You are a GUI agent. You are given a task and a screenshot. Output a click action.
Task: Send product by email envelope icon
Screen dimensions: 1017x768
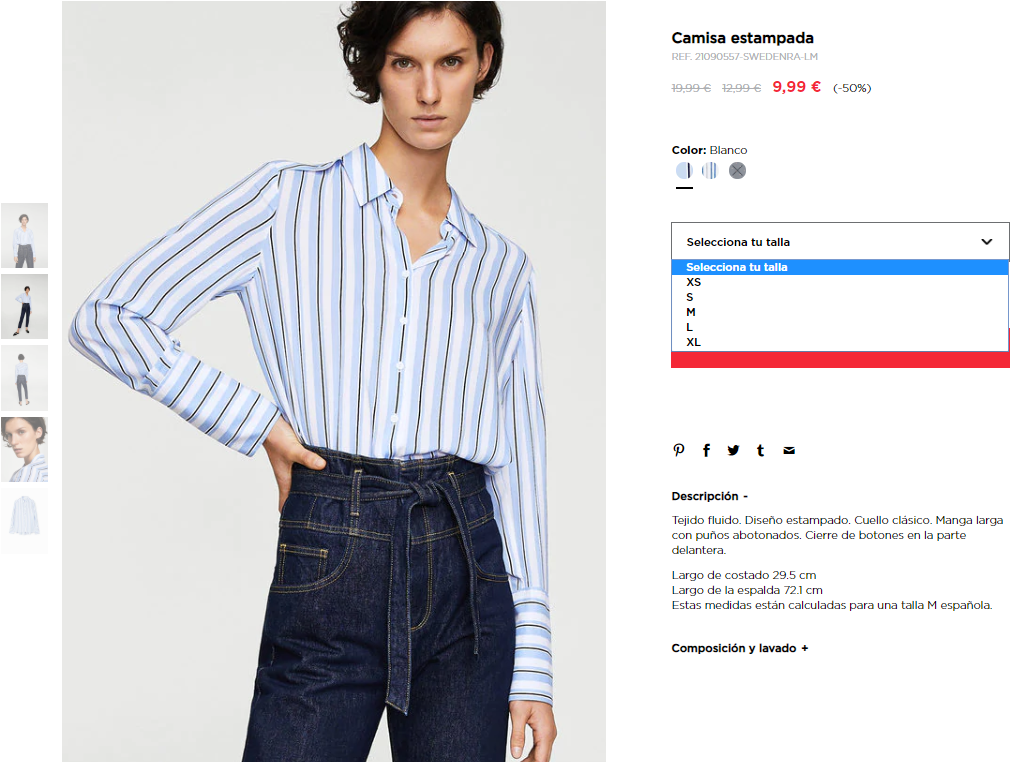click(x=789, y=450)
